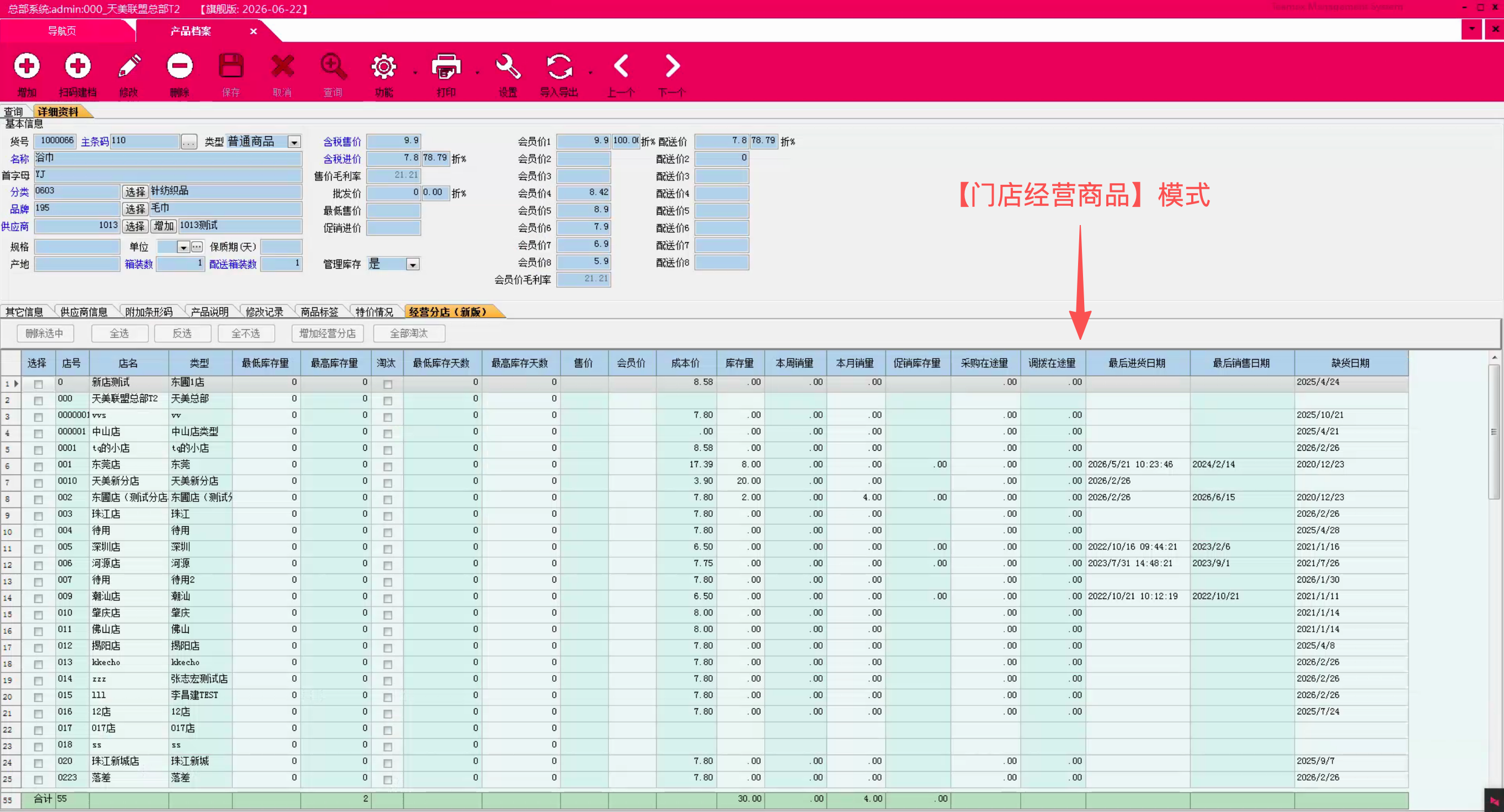Click the 扫码建档 scan-create icon
1504x812 pixels.
78,66
